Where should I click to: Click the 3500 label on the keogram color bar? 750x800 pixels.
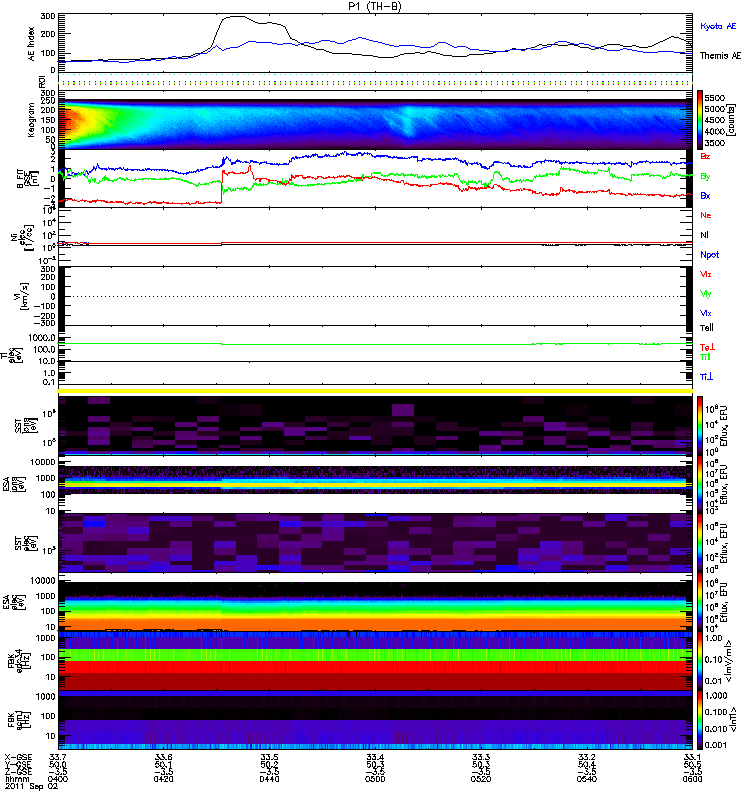[x=714, y=143]
